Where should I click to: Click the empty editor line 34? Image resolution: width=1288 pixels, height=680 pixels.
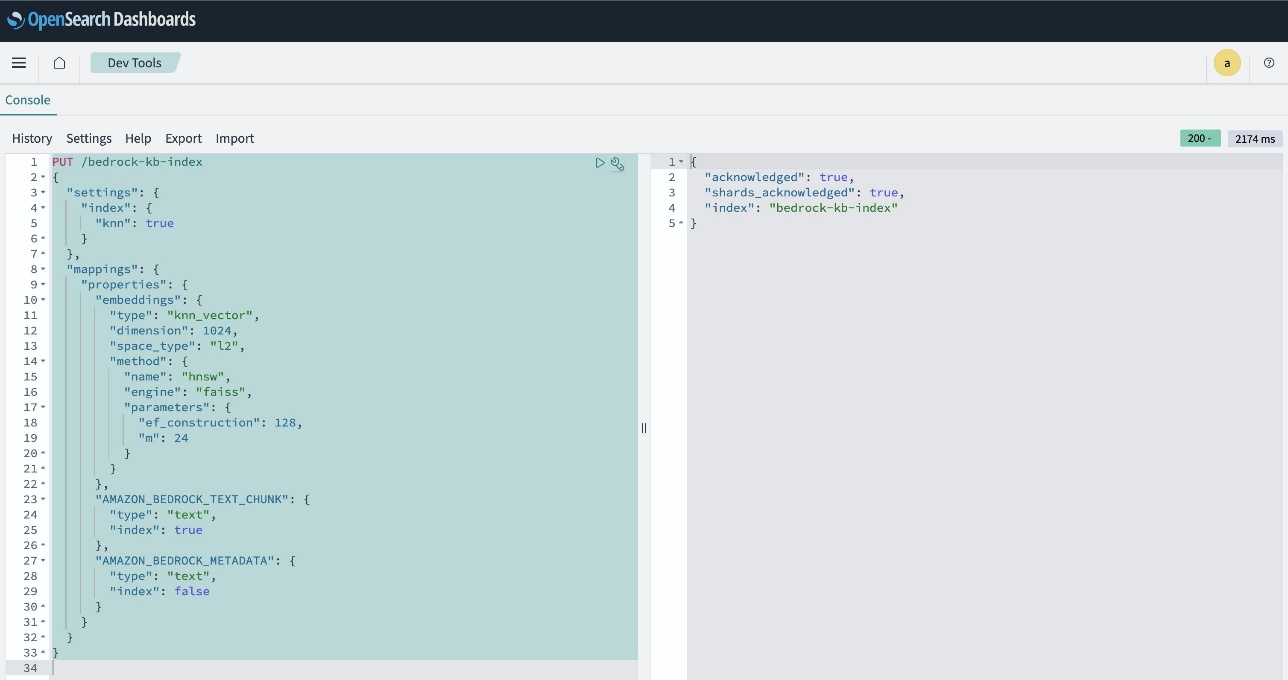pos(345,668)
